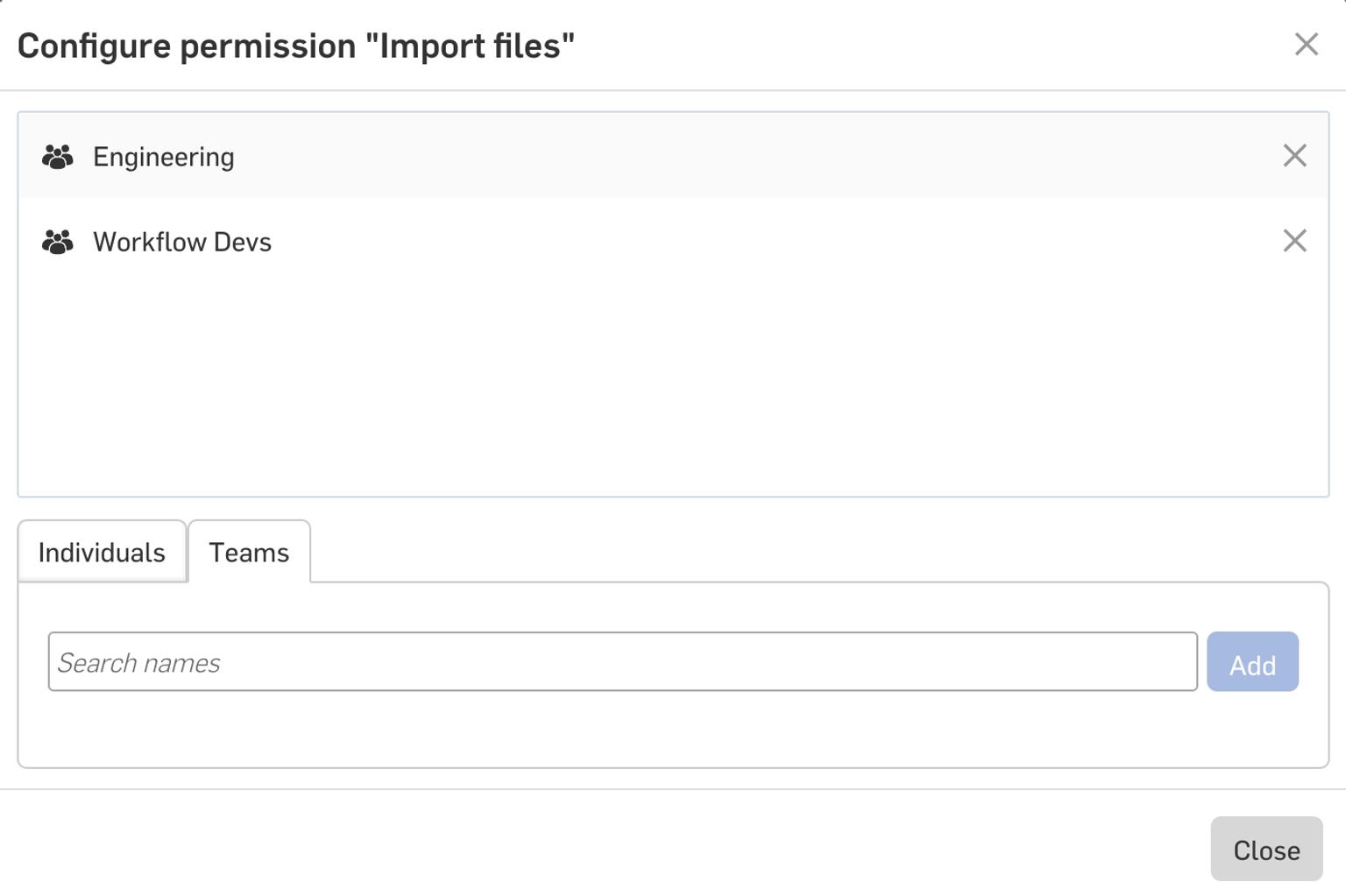Select the Teams tab
The image size is (1346, 896).
(248, 552)
